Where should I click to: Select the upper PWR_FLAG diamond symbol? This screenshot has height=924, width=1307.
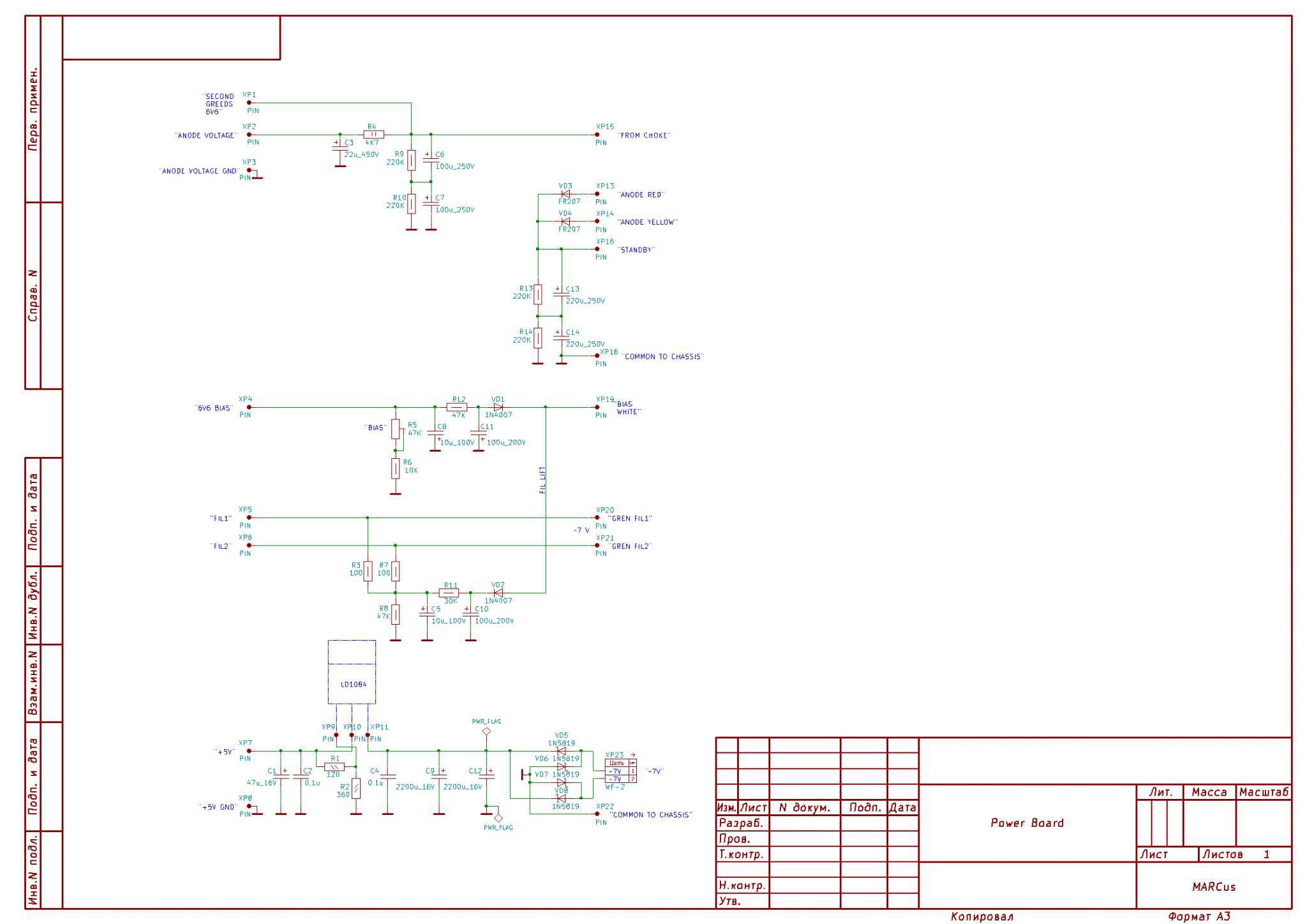[x=486, y=731]
